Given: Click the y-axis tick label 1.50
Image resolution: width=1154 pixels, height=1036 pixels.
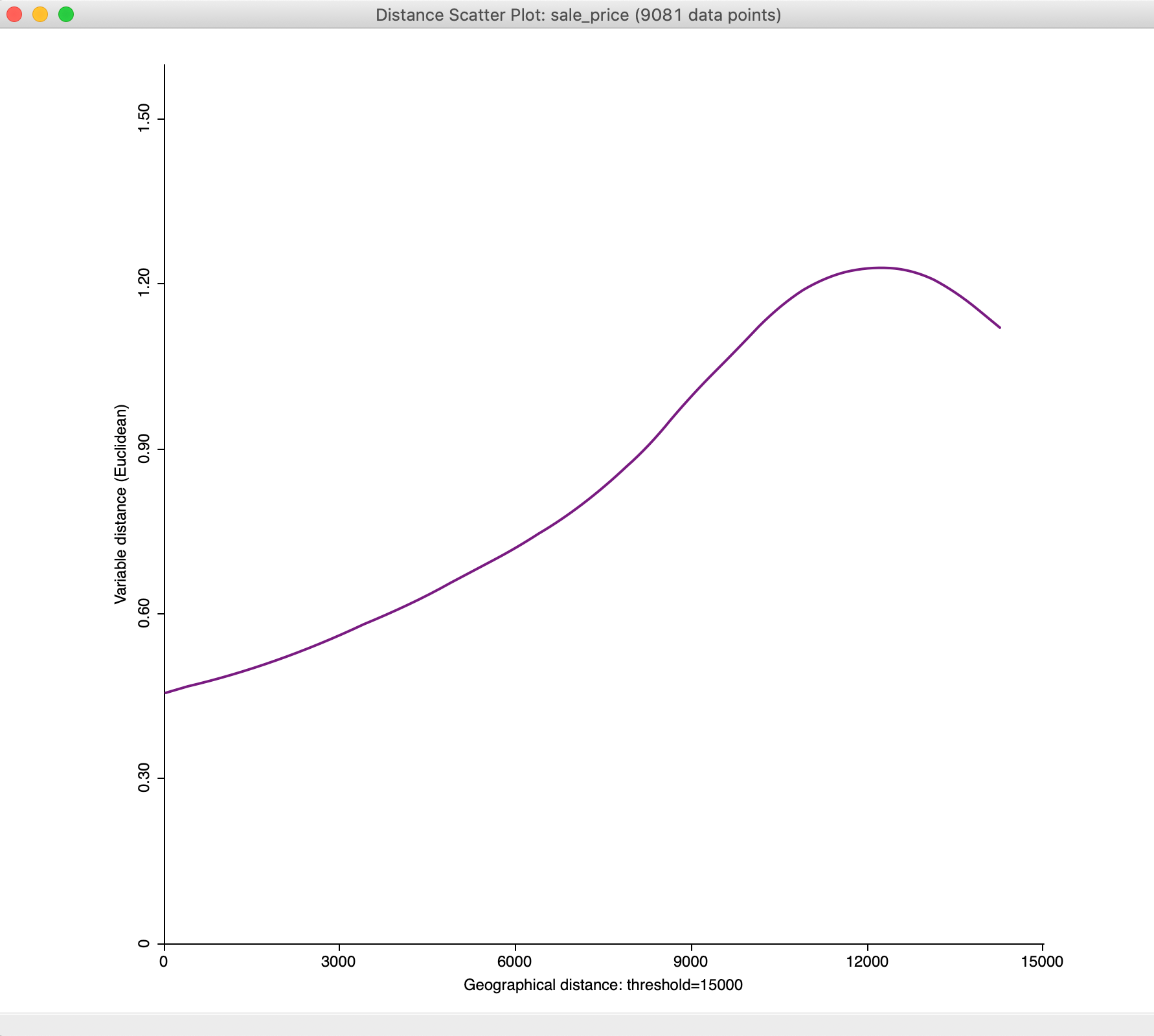Looking at the screenshot, I should pyautogui.click(x=144, y=119).
